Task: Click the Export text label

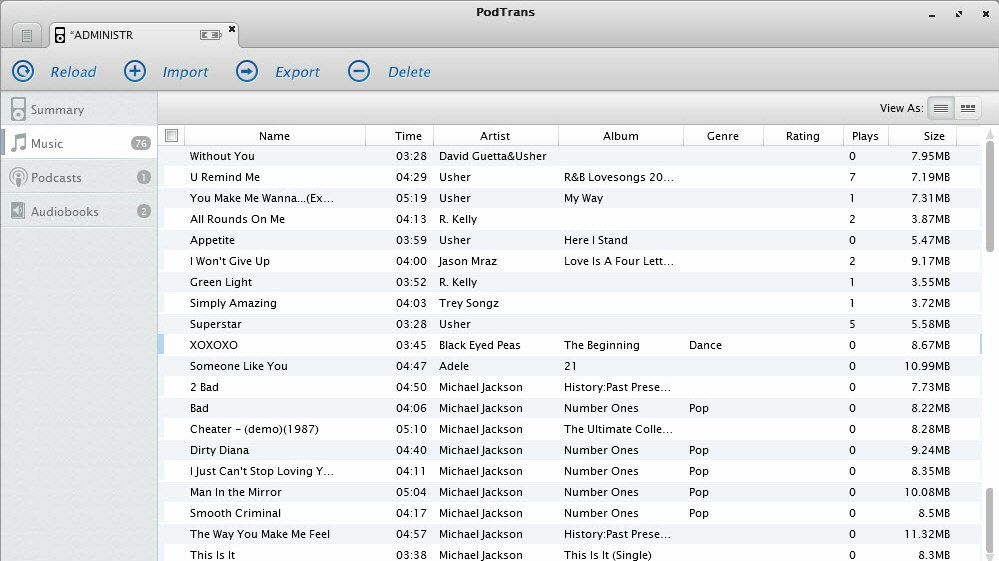Action: [x=298, y=72]
